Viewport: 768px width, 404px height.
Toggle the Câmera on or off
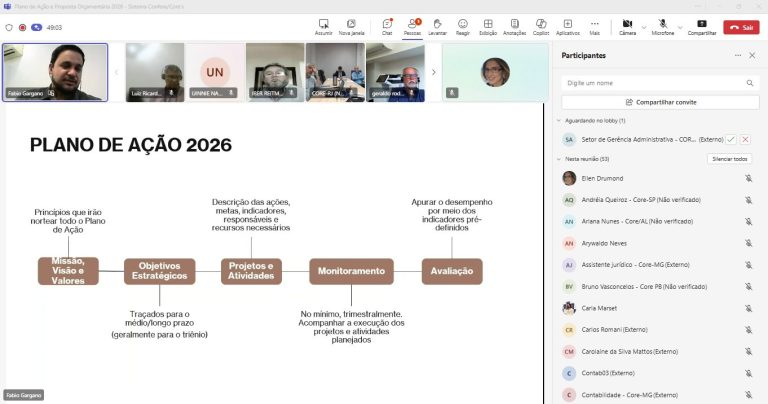(627, 26)
